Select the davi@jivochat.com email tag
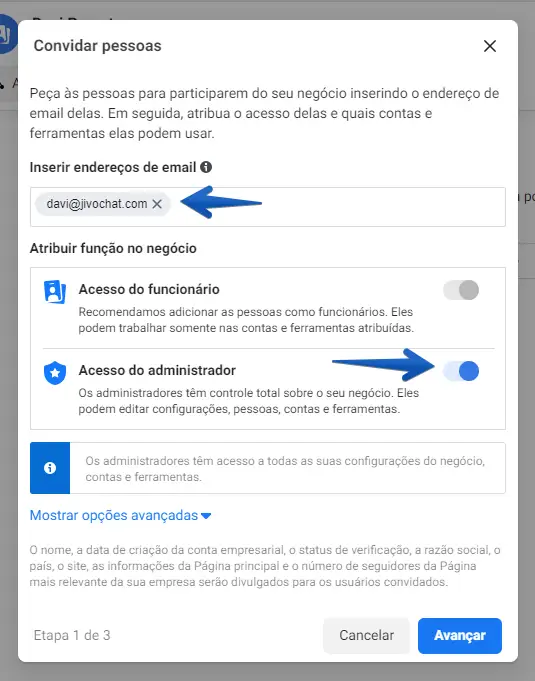The image size is (535, 681). (96, 204)
